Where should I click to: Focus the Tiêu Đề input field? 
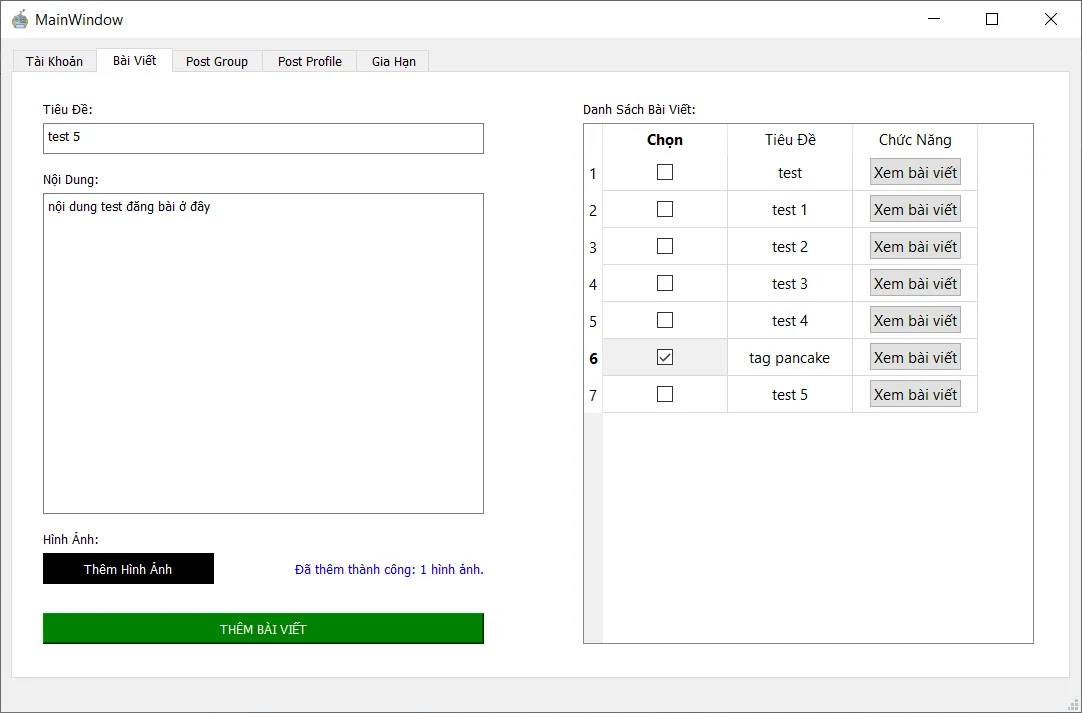pyautogui.click(x=263, y=138)
